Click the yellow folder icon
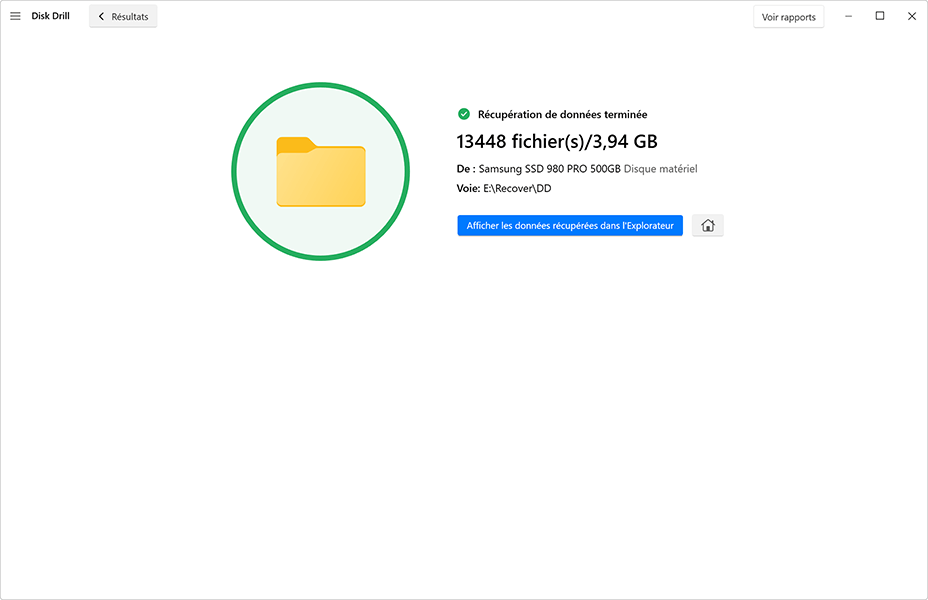This screenshot has width=928, height=600. [x=321, y=172]
